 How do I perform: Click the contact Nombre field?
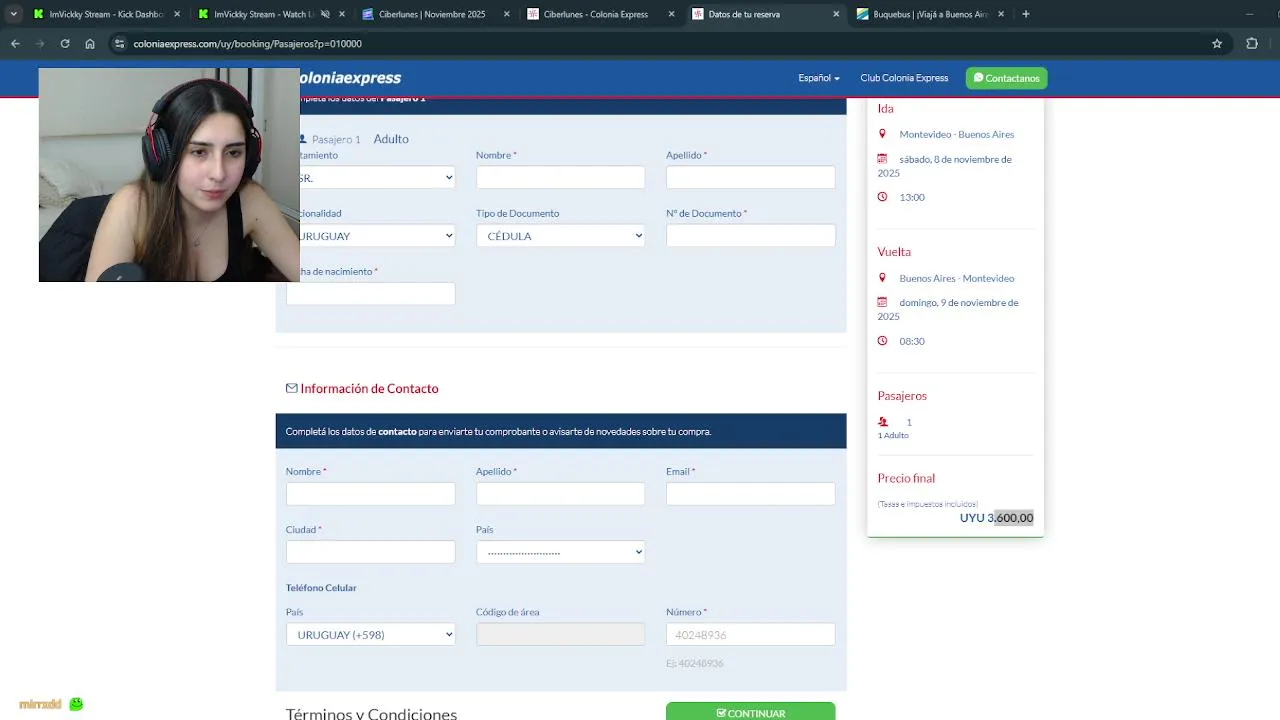coord(370,493)
